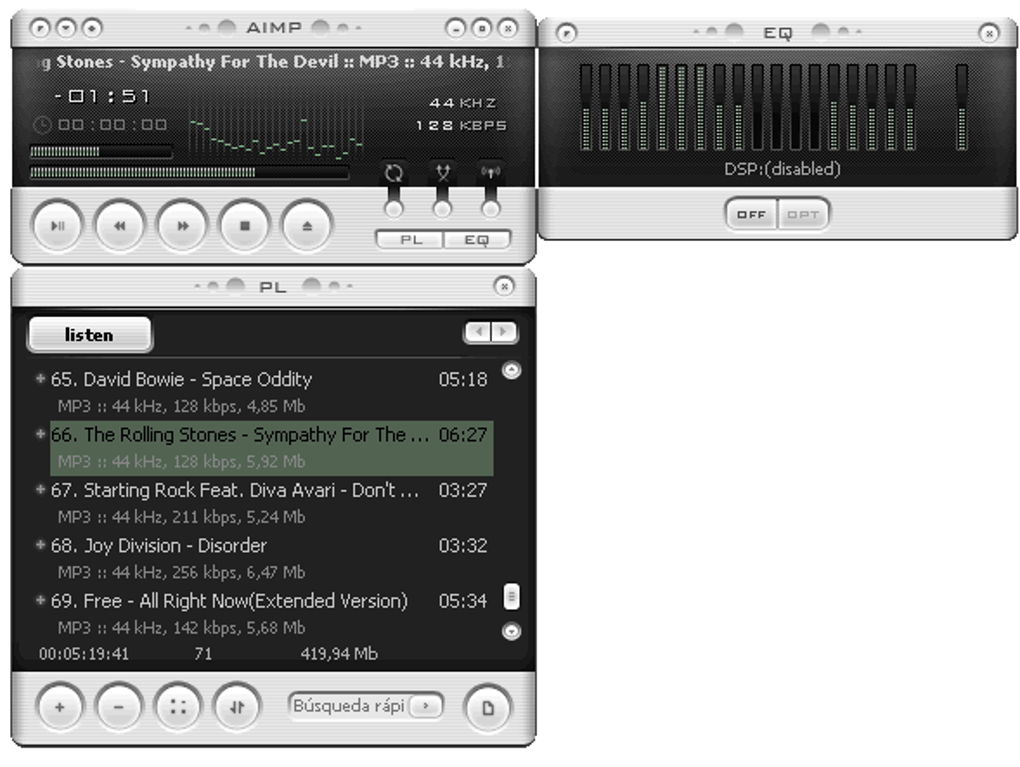Image resolution: width=1020 pixels, height=767 pixels.
Task: Minimize the AIMP player window
Action: tap(455, 29)
